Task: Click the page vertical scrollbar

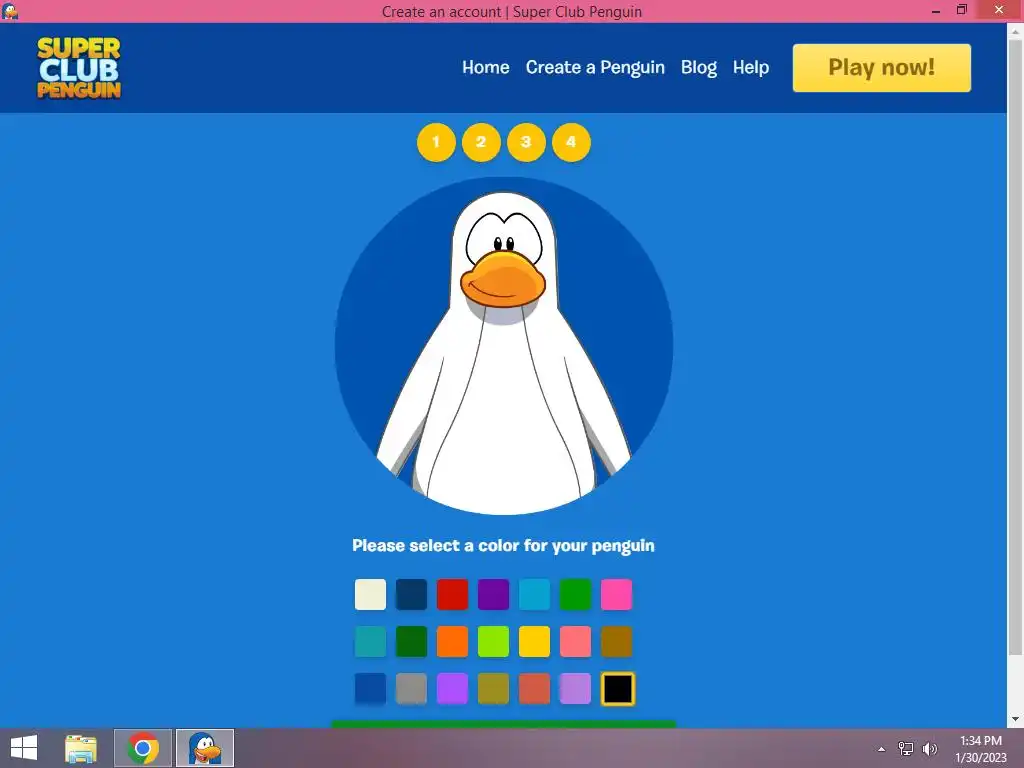Action: tap(1016, 346)
